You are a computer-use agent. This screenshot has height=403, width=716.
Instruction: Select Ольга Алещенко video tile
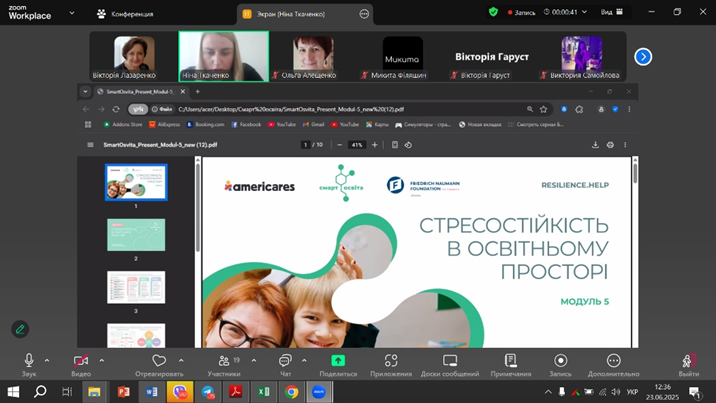point(313,57)
